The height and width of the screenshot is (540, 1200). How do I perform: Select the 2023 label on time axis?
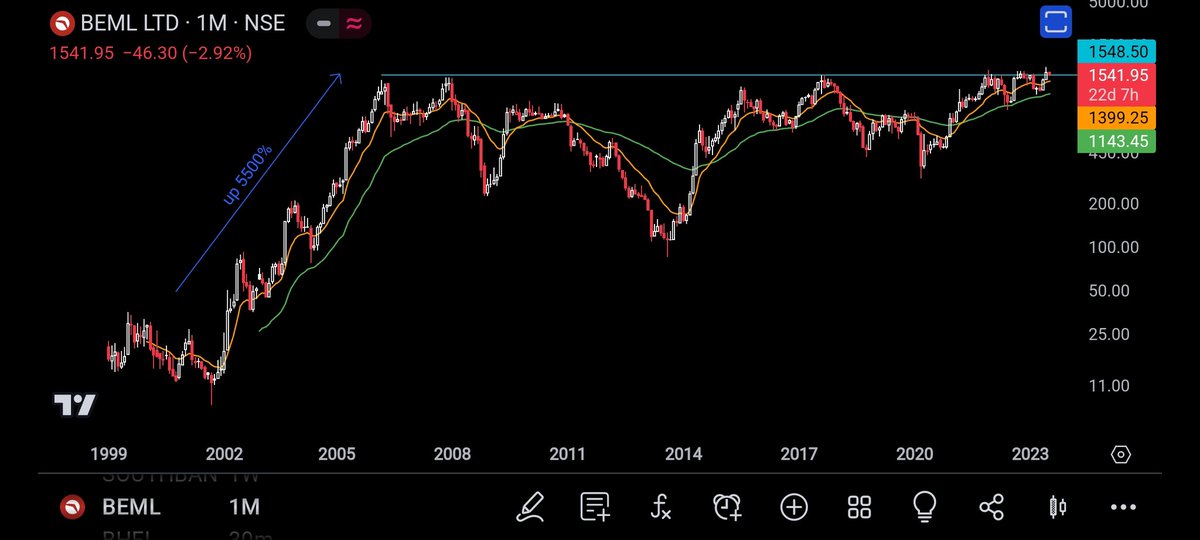[x=1029, y=454]
